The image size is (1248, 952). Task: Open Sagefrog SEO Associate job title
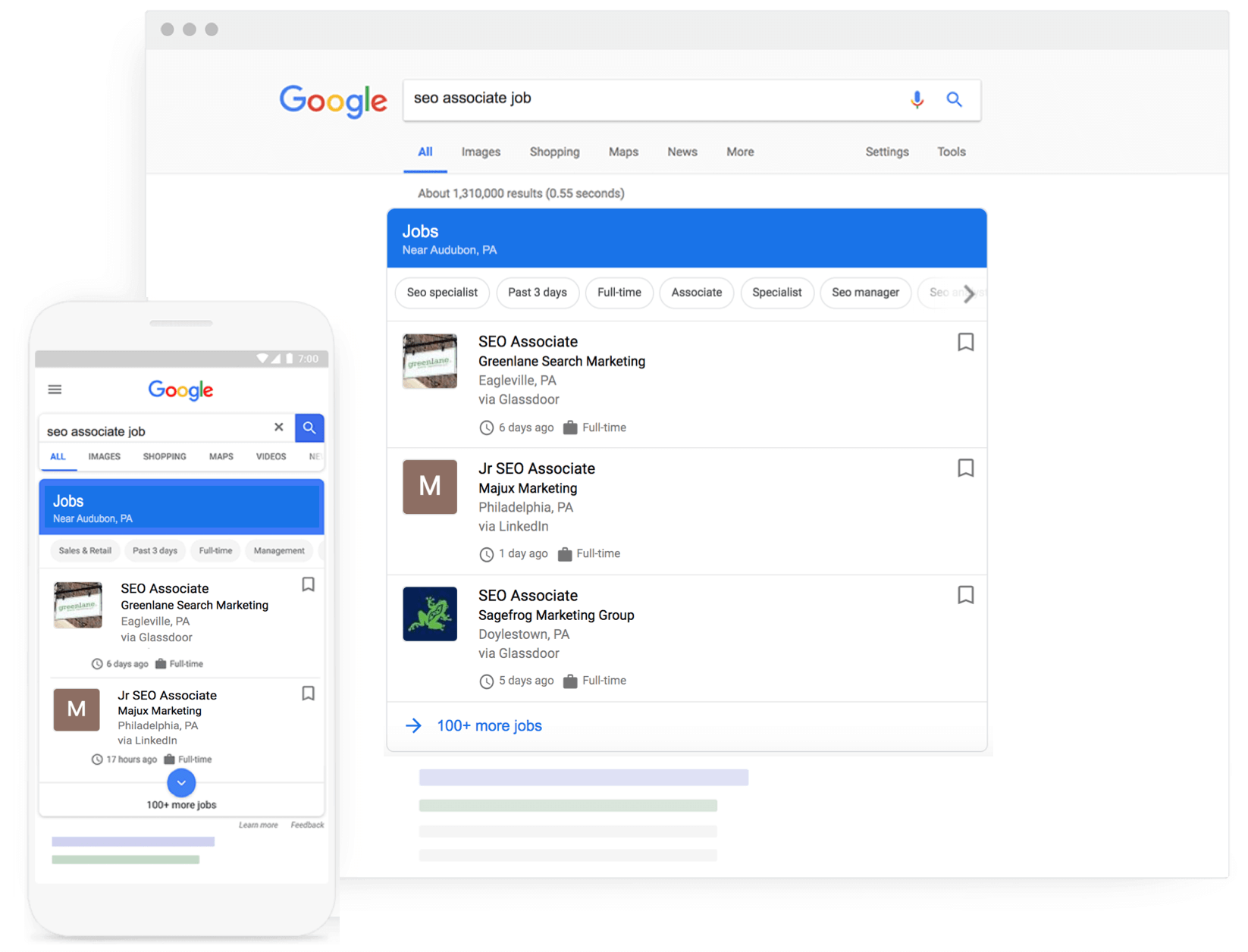528,595
